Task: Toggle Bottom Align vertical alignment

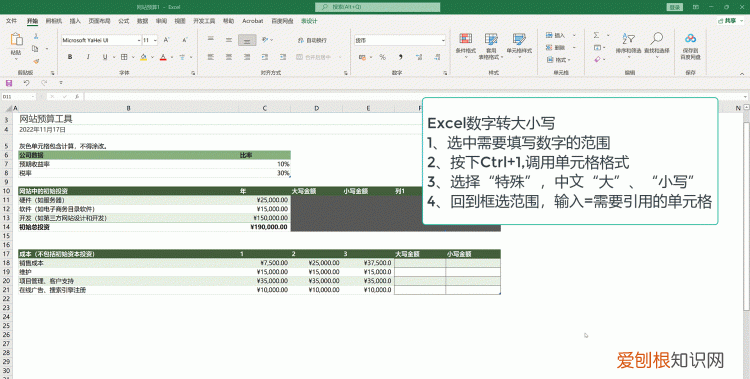Action: 247,41
